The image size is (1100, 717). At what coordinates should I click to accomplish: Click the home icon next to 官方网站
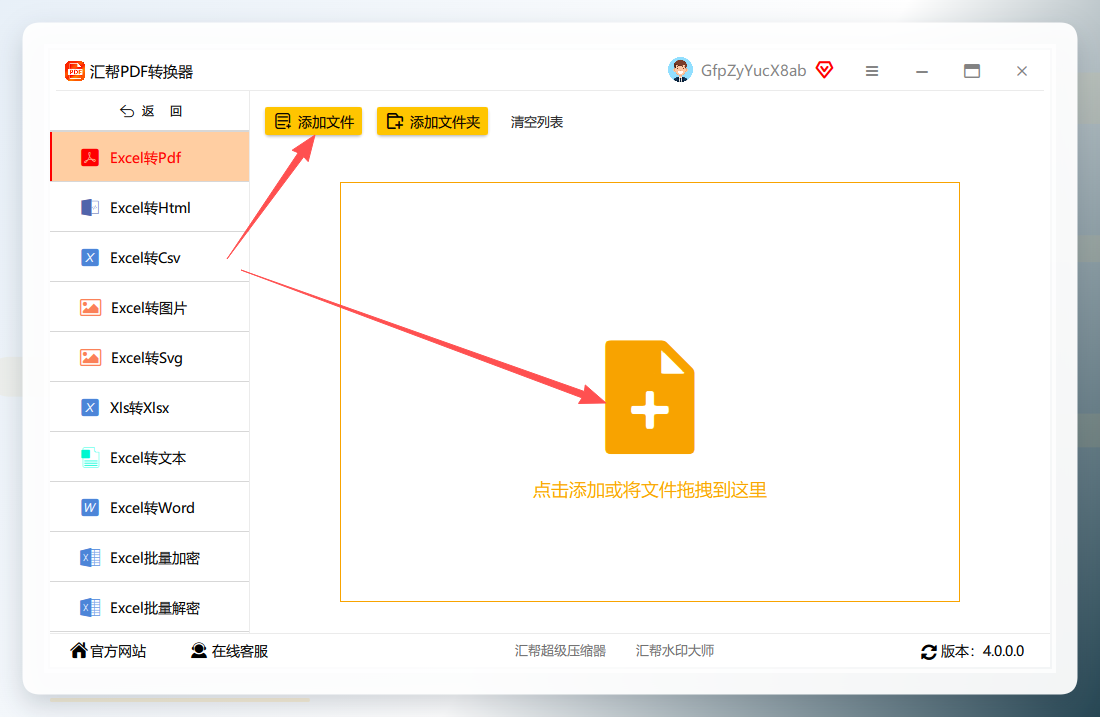pos(79,650)
